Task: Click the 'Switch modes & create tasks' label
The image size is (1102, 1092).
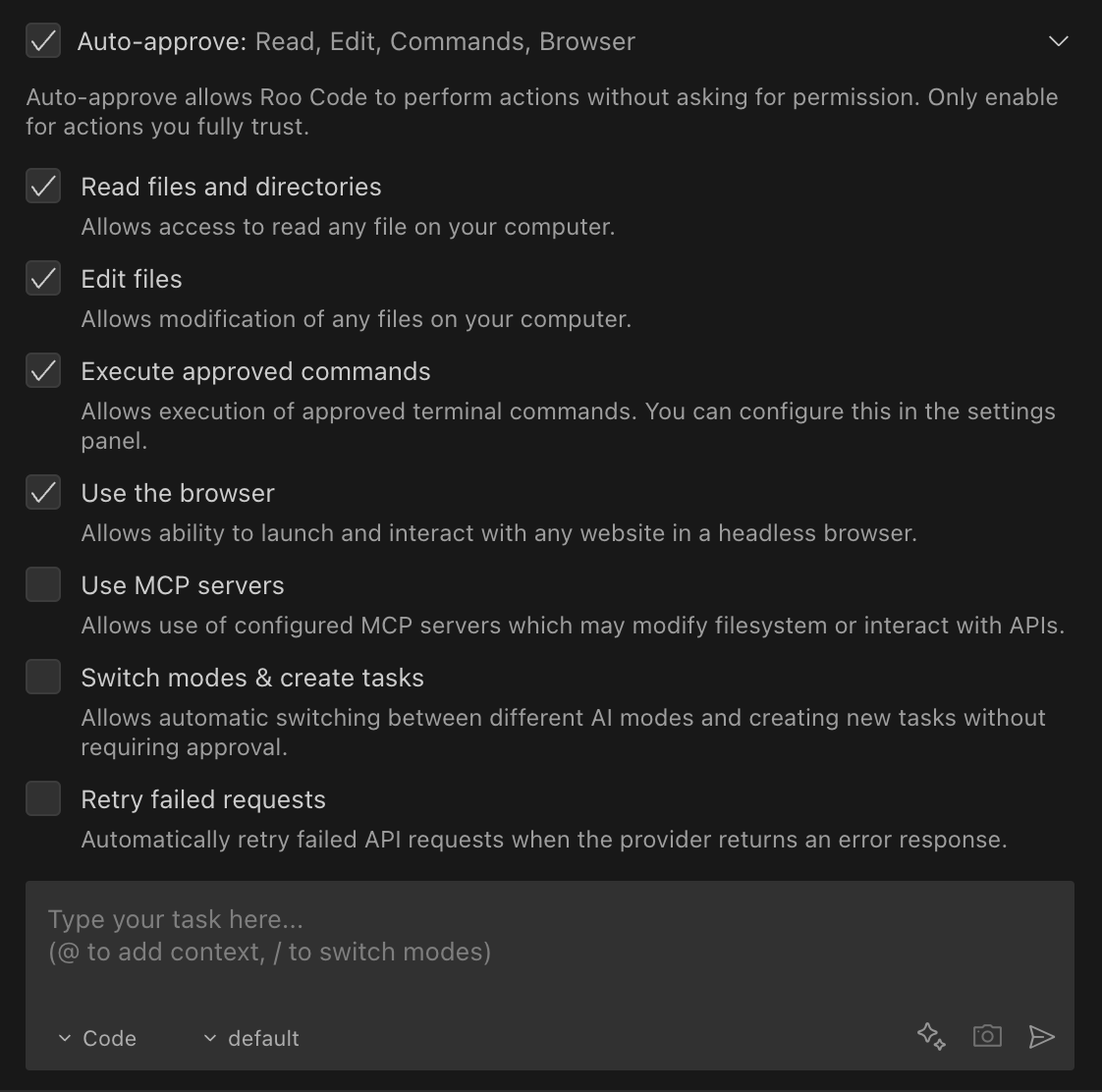Action: pos(252,678)
